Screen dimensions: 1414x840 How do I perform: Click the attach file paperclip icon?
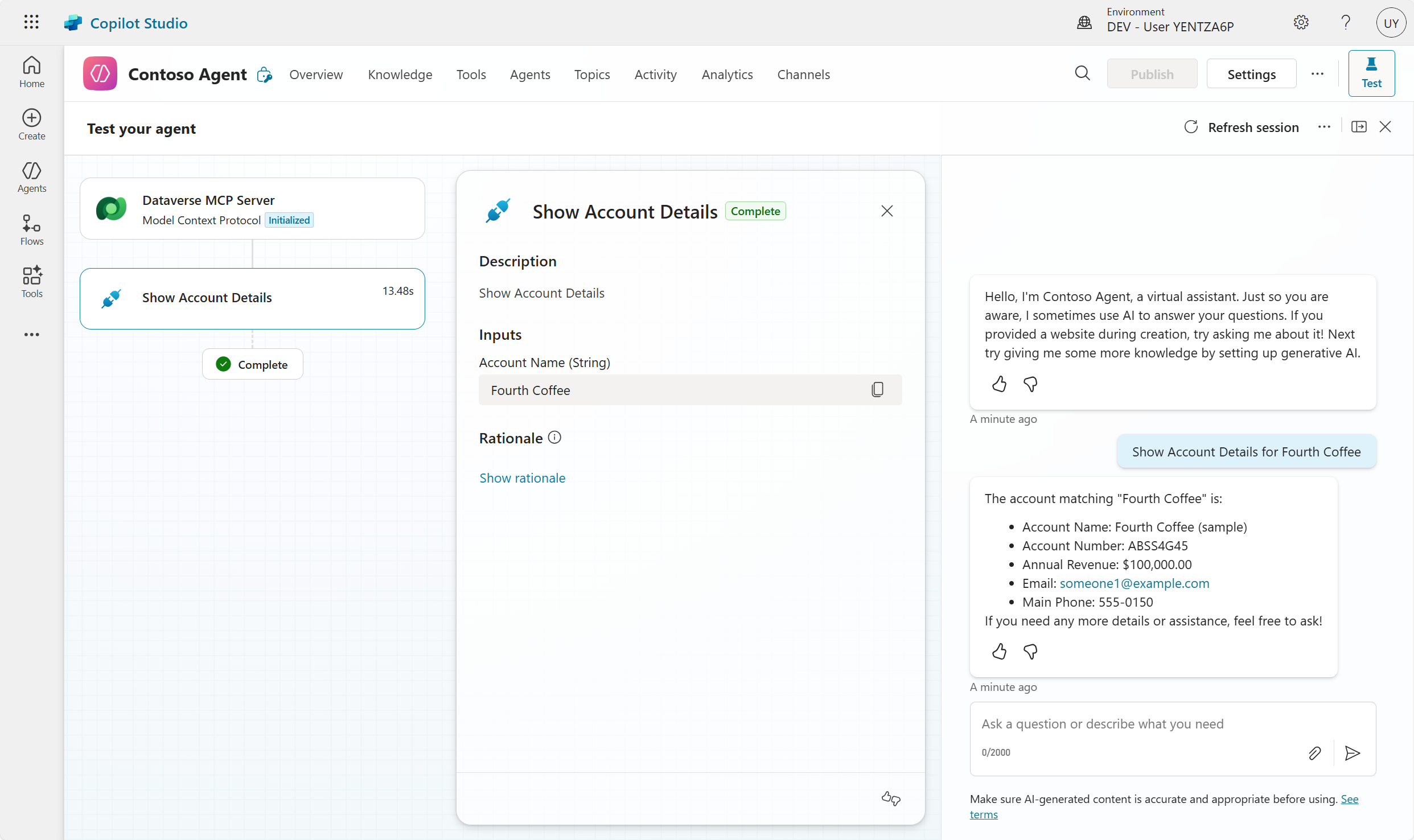pos(1314,753)
